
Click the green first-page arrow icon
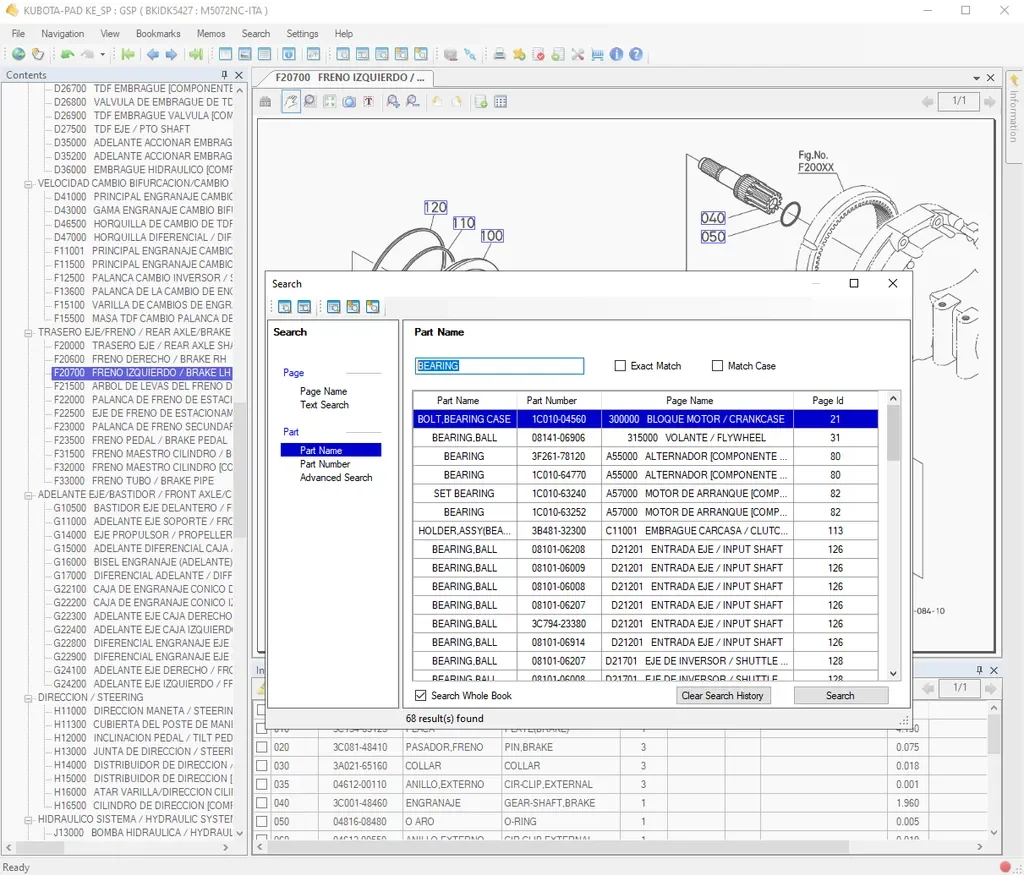point(128,55)
